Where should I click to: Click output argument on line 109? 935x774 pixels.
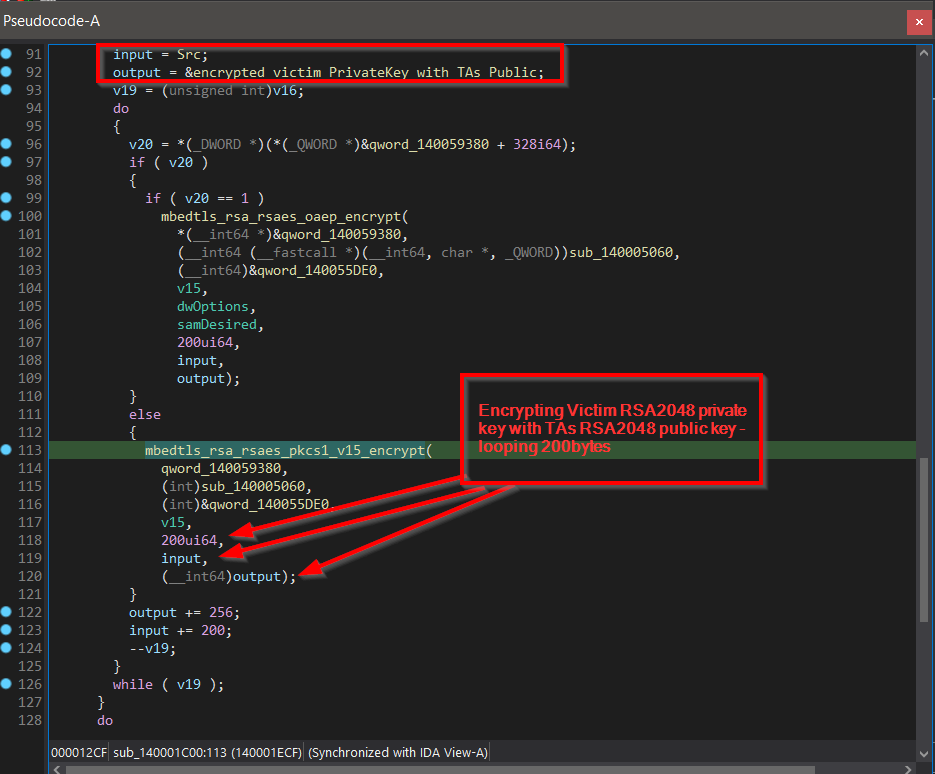pos(201,379)
